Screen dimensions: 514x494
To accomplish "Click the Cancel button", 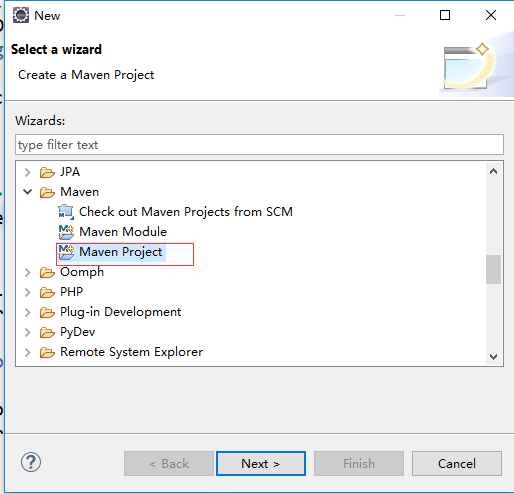I will [x=457, y=463].
